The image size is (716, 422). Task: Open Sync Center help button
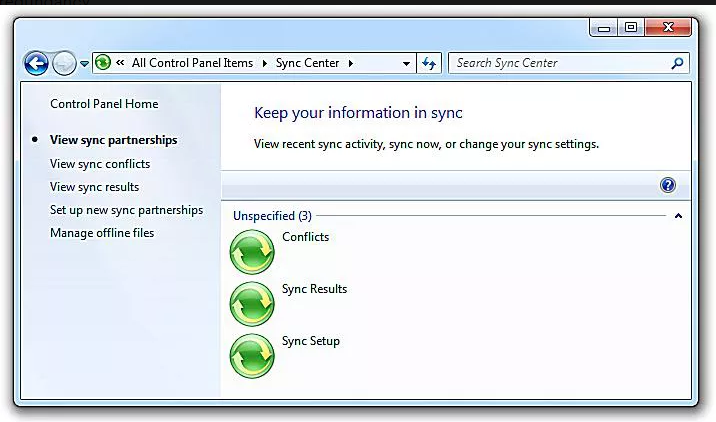(x=668, y=185)
